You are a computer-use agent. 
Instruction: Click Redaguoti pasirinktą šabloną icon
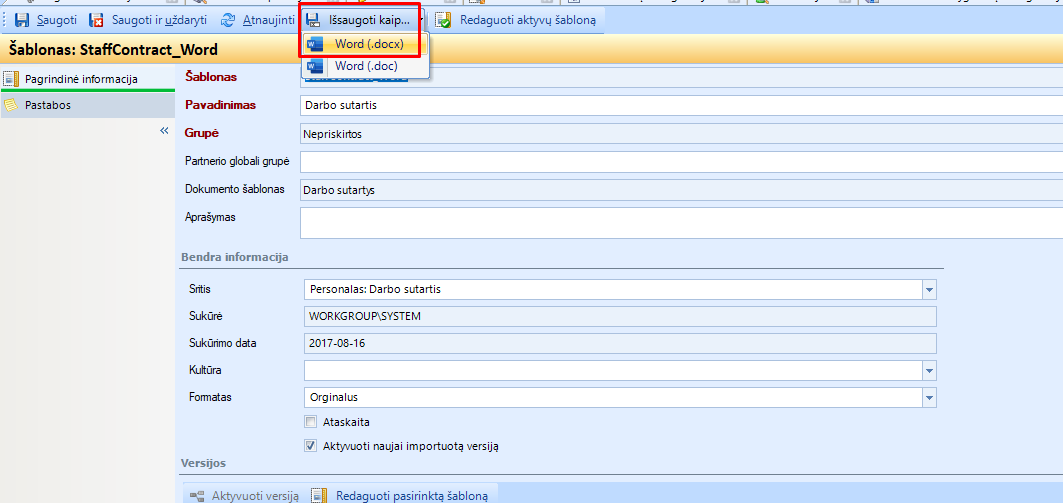click(320, 495)
